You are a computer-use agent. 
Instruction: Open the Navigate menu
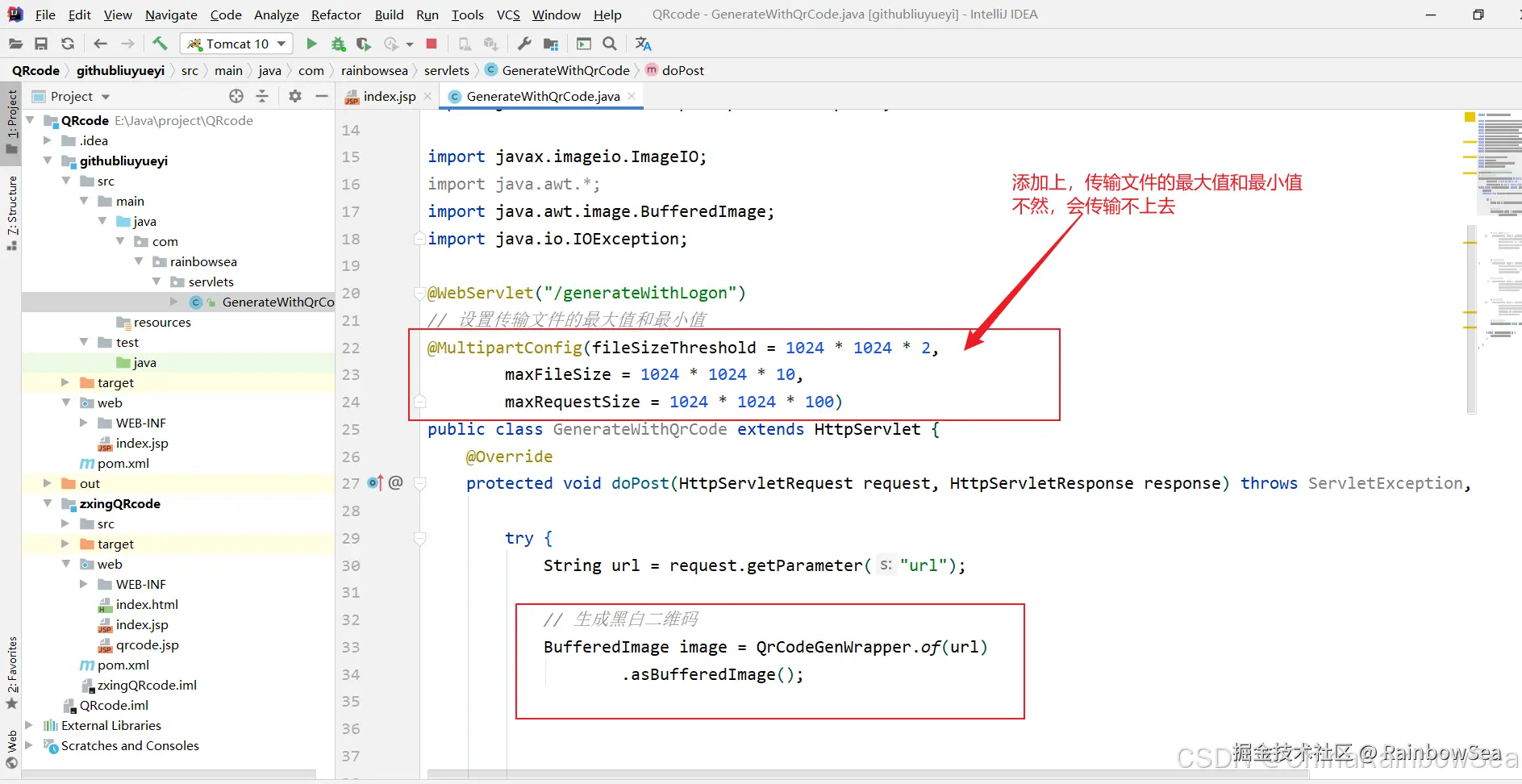point(171,15)
